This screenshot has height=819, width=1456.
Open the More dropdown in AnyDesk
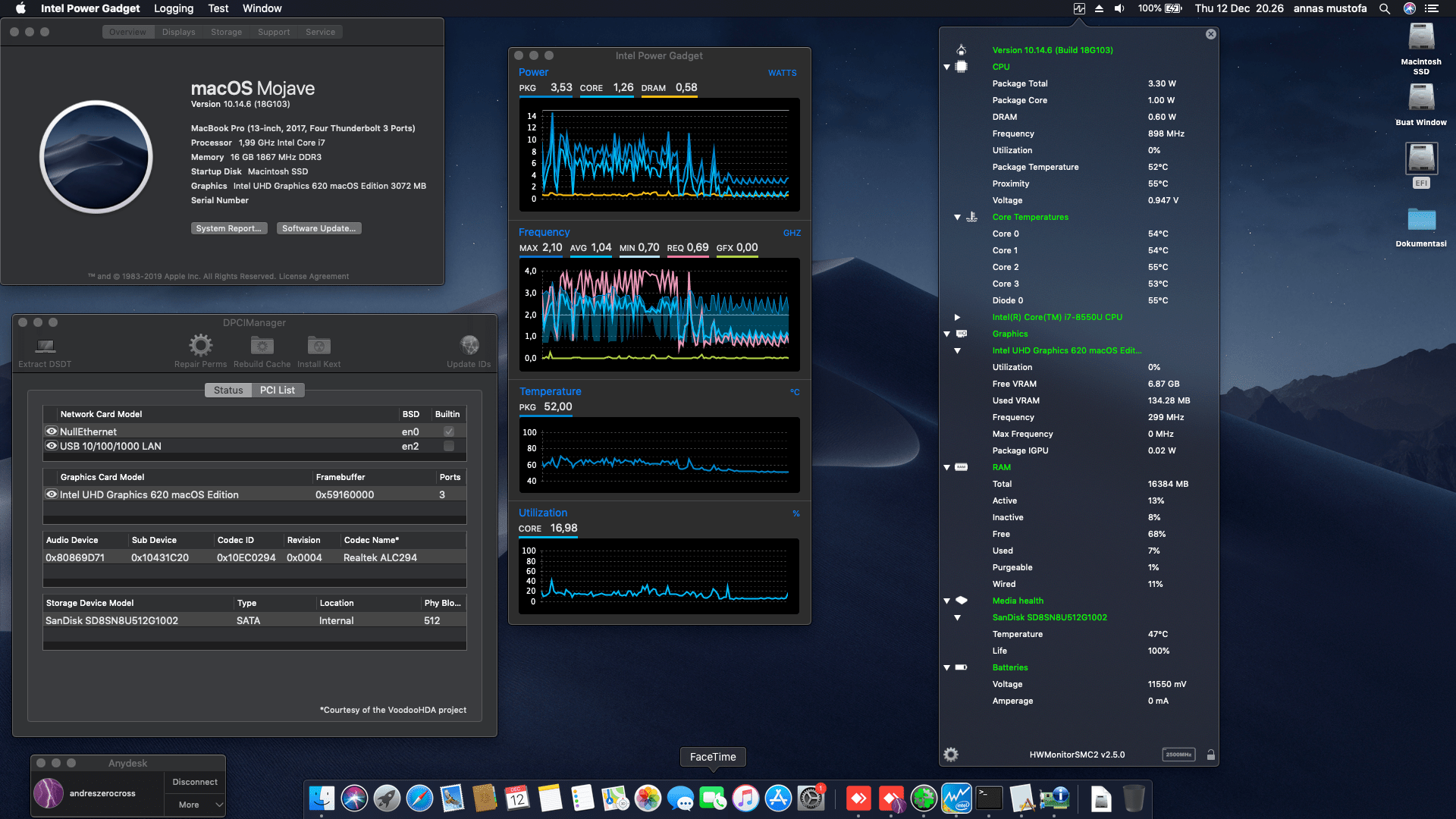click(194, 804)
